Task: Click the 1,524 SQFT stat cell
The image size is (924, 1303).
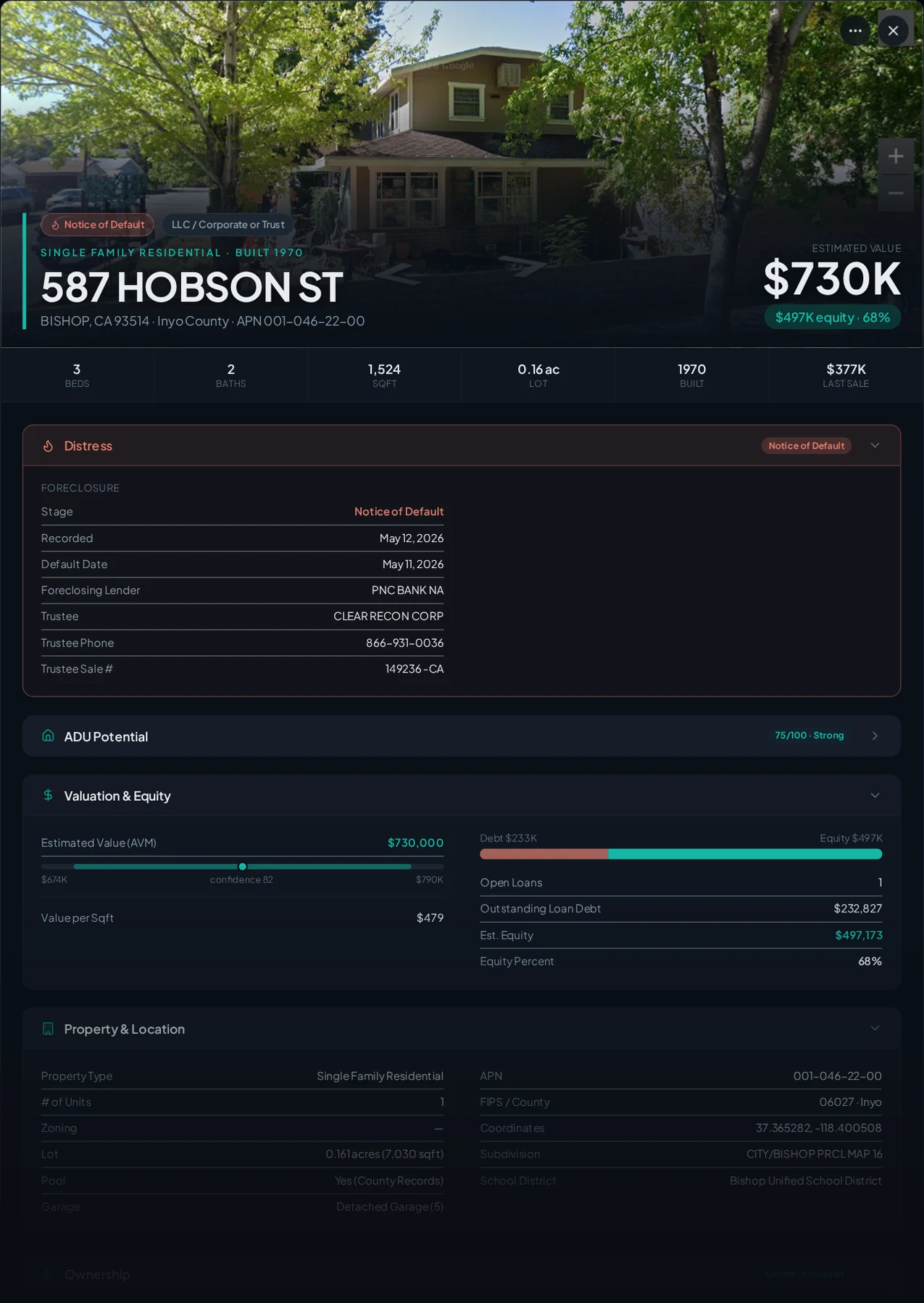Action: point(384,375)
